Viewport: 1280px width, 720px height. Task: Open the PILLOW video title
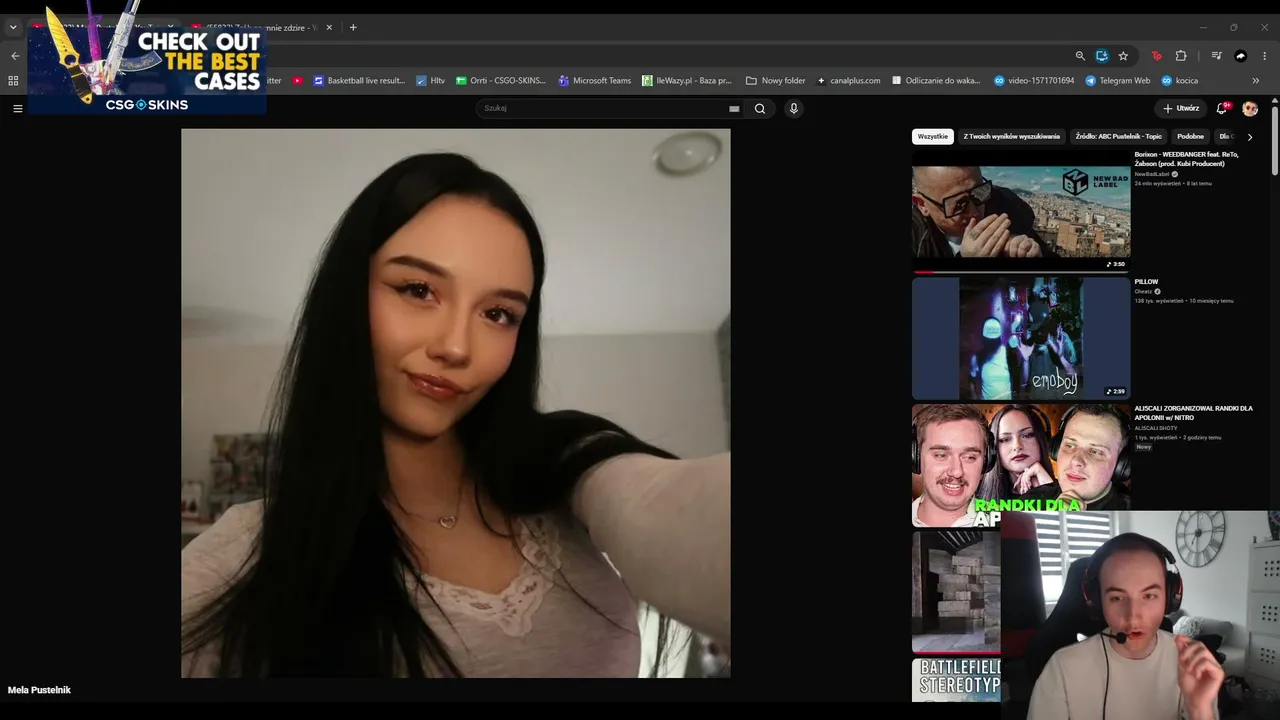[x=1146, y=282]
